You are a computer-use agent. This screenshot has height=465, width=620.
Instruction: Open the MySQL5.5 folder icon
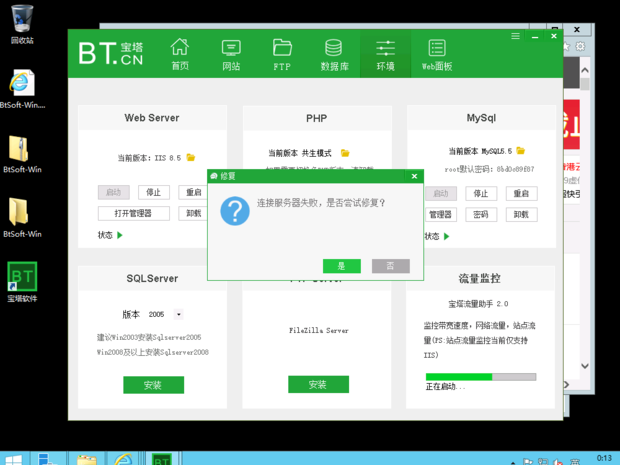[520, 151]
